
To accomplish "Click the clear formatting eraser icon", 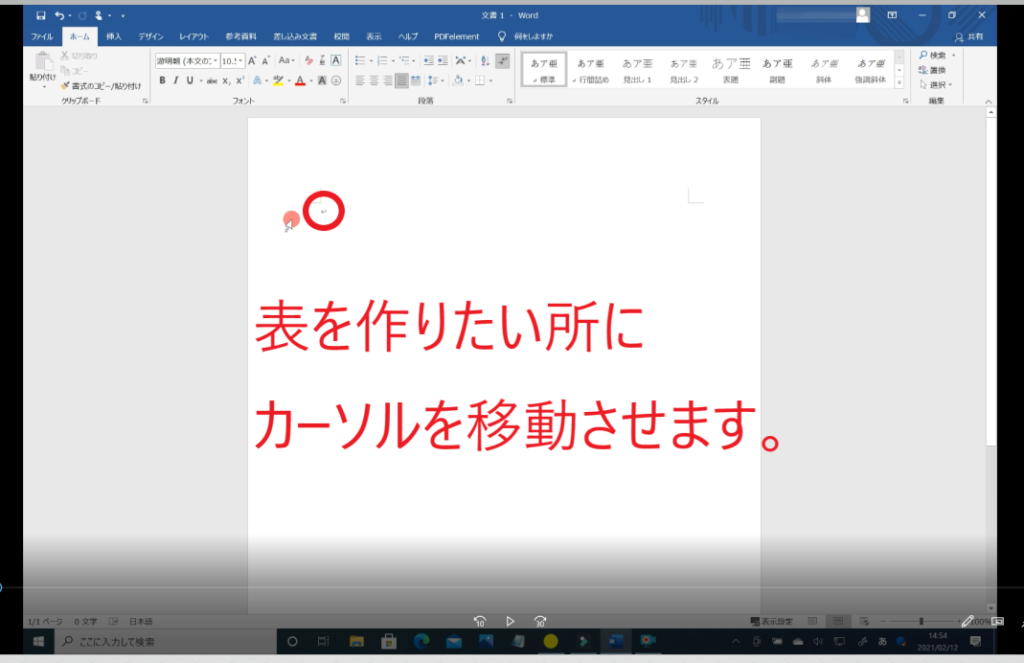I will 308,61.
